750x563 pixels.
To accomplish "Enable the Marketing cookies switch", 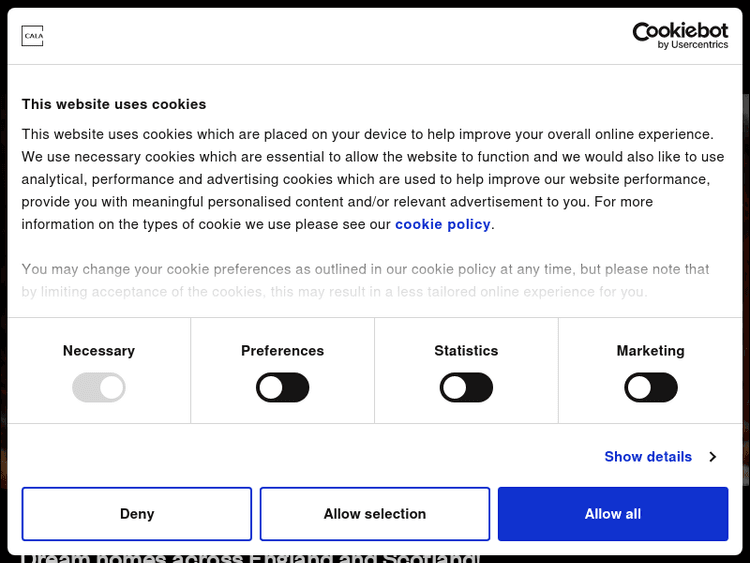I will pos(651,388).
